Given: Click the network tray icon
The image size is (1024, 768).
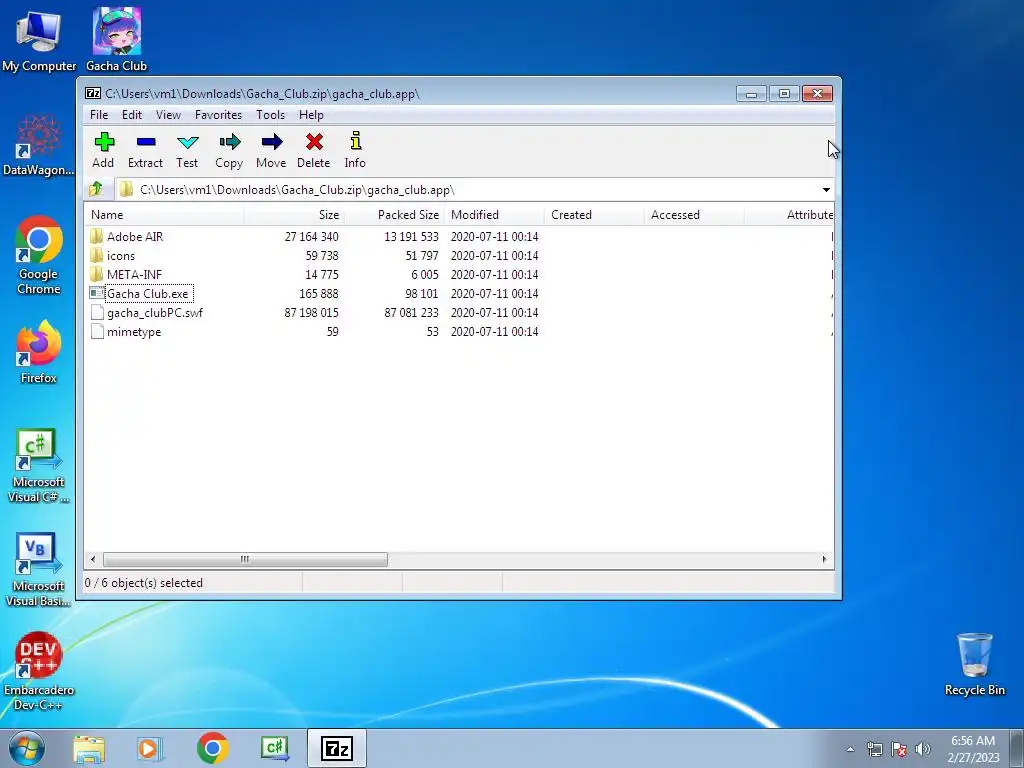Looking at the screenshot, I should pos(874,750).
